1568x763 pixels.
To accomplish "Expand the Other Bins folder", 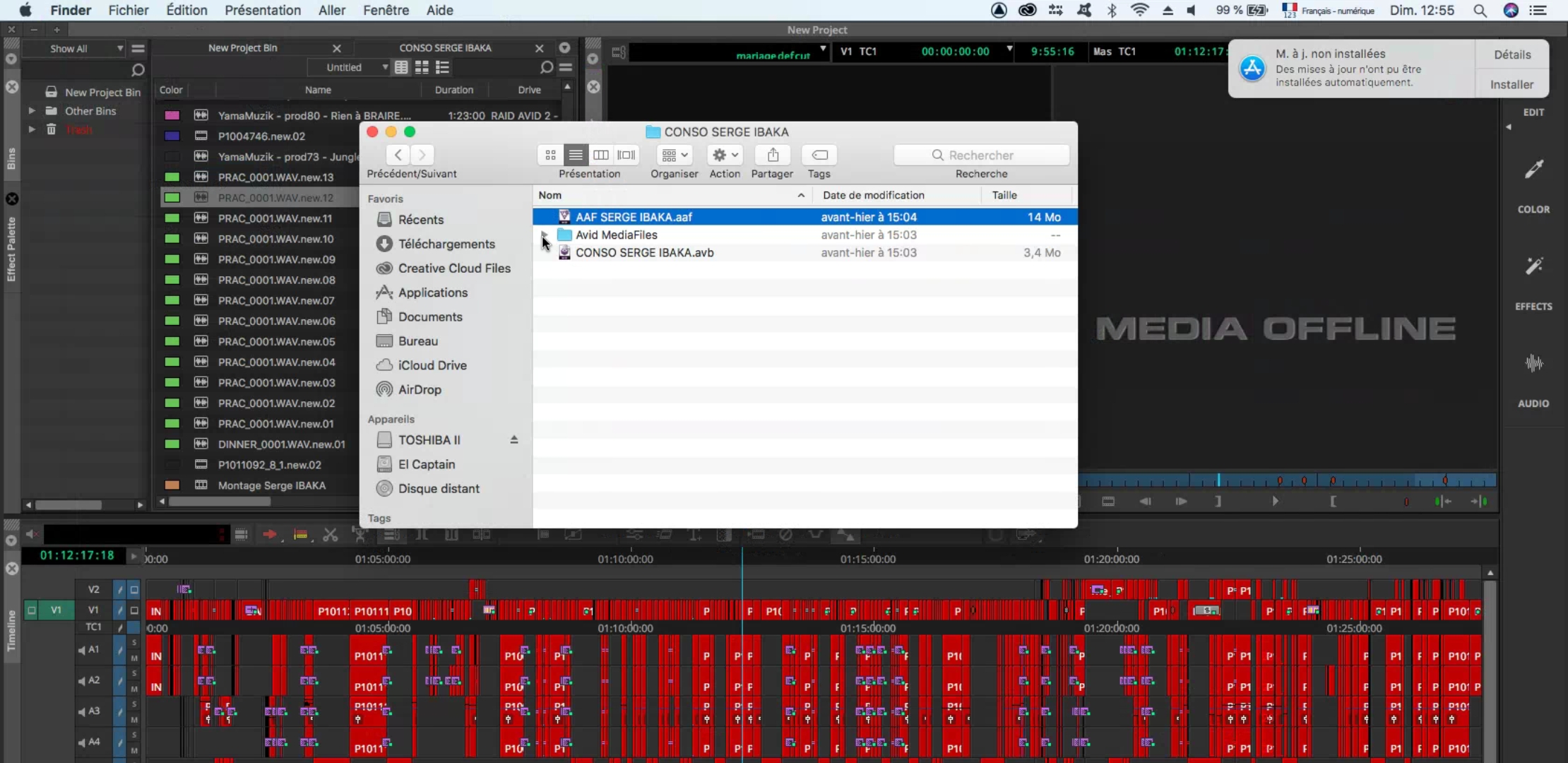I will 31,111.
